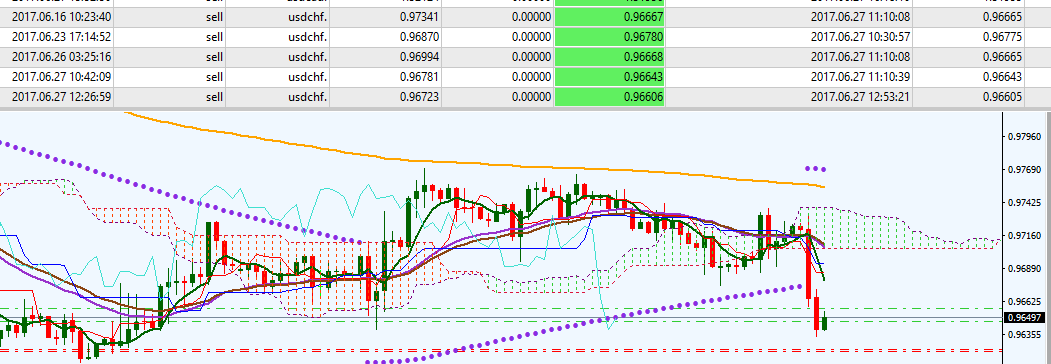The image size is (1051, 364).
Task: Select open time 2017.06.16 10:23:40 cell
Action: pos(62,16)
